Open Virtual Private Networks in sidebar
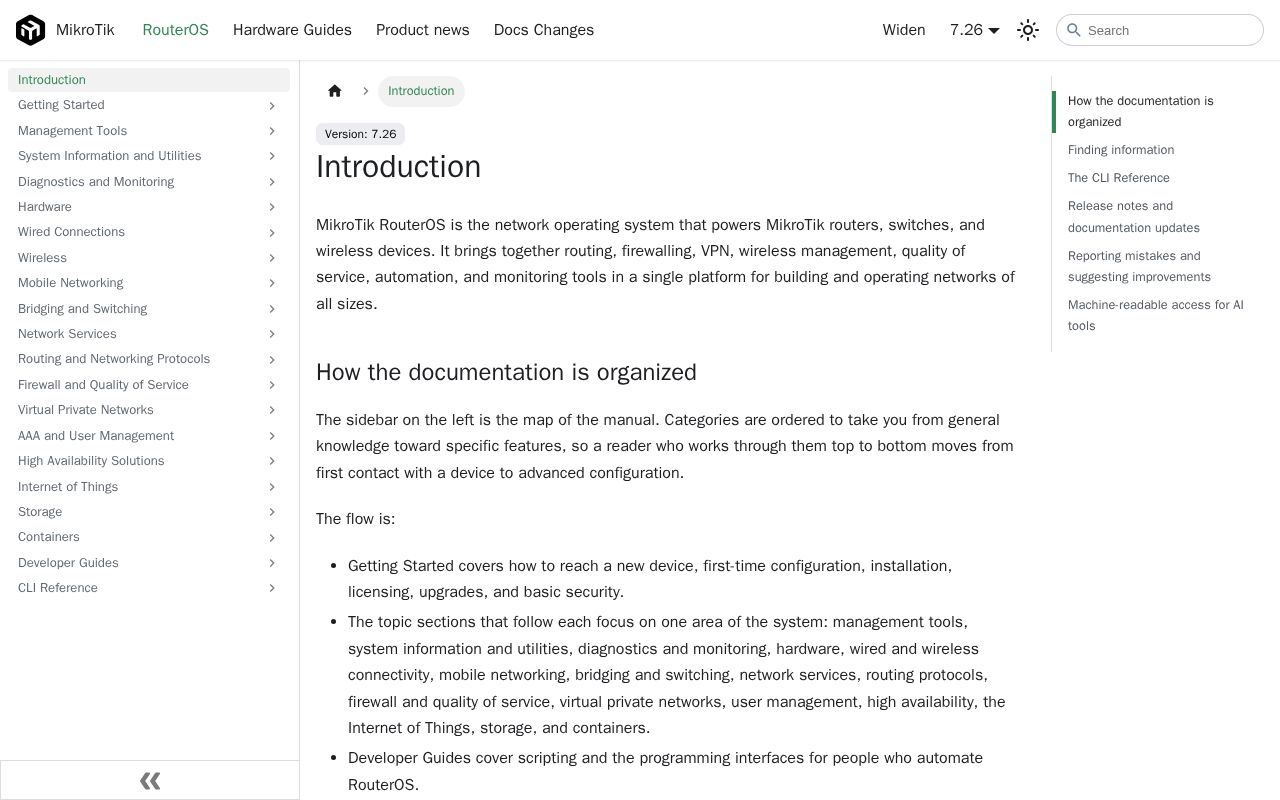 (86, 410)
